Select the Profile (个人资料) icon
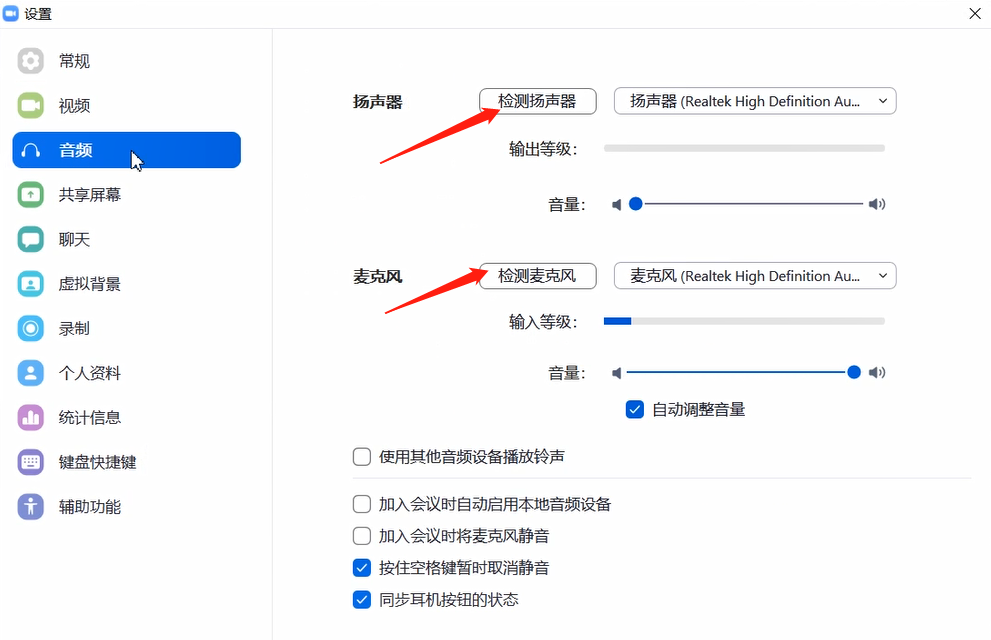Image resolution: width=991 pixels, height=640 pixels. pyautogui.click(x=31, y=373)
